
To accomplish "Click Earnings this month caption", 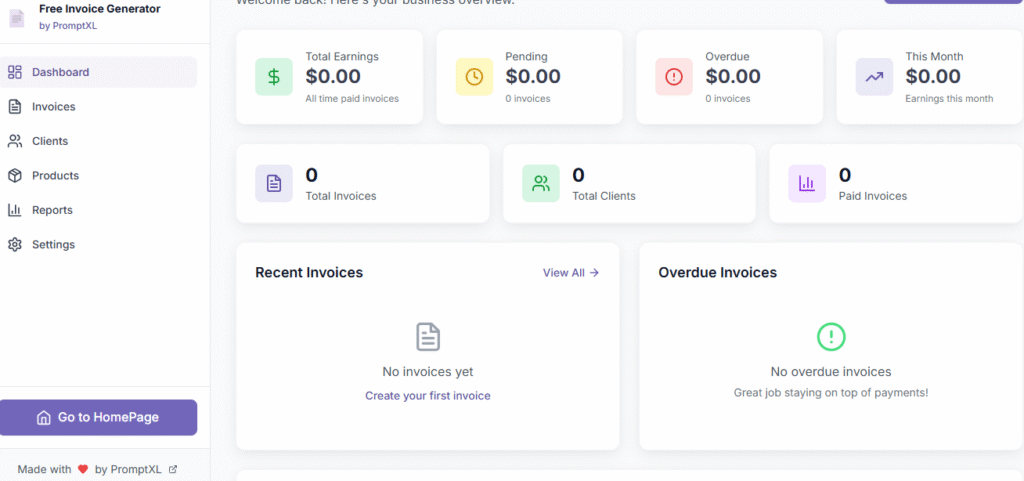I will coord(950,99).
